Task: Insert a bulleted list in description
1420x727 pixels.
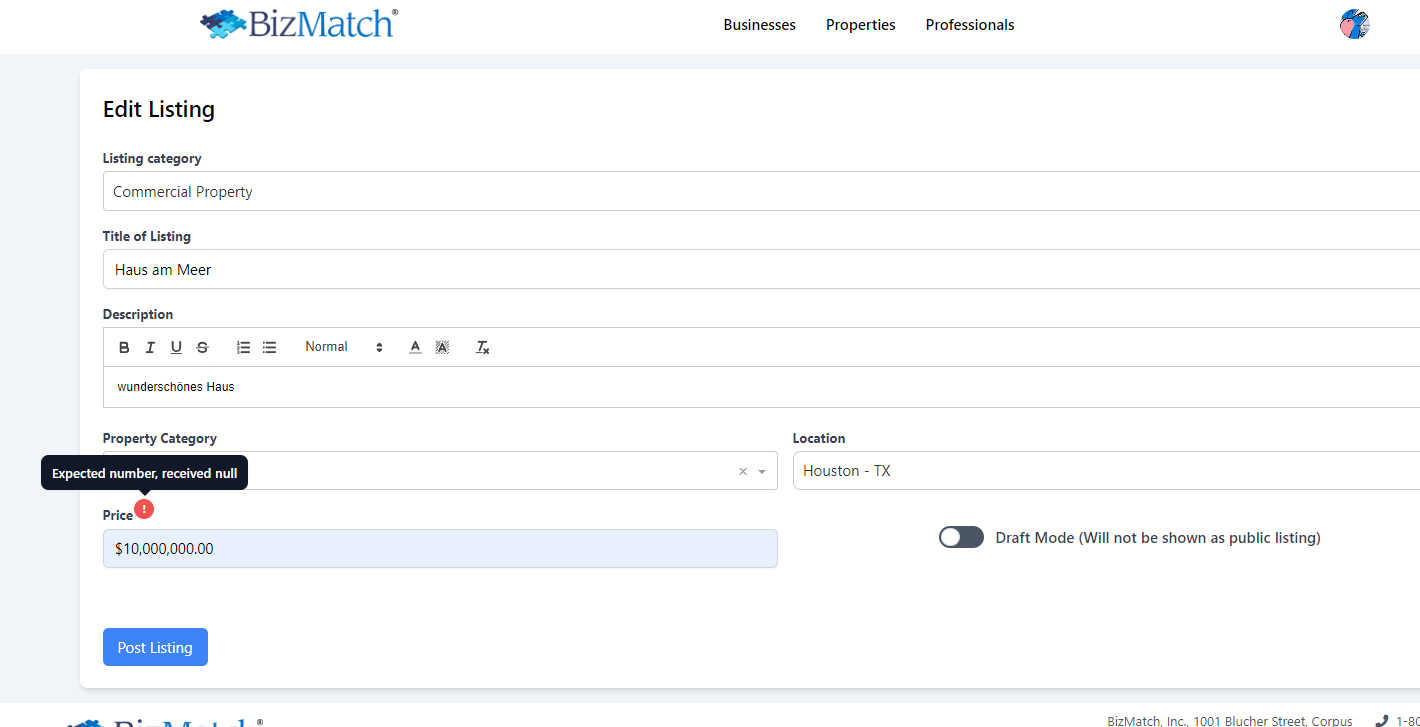Action: tap(269, 348)
